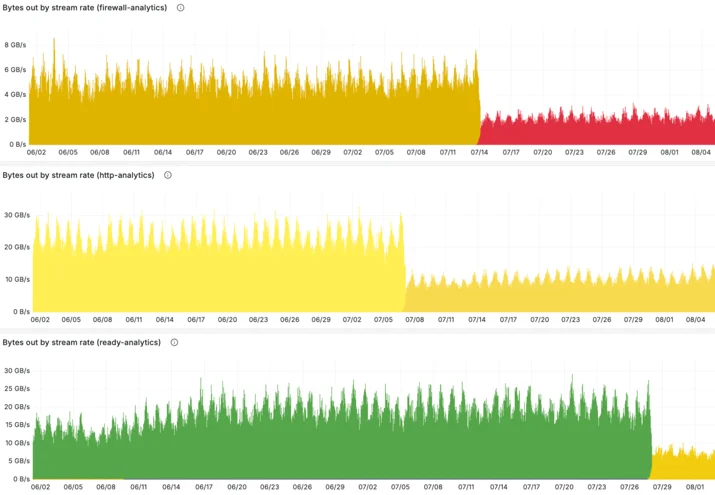Click 06/23 date on firewall-analytics time axis

point(258,152)
